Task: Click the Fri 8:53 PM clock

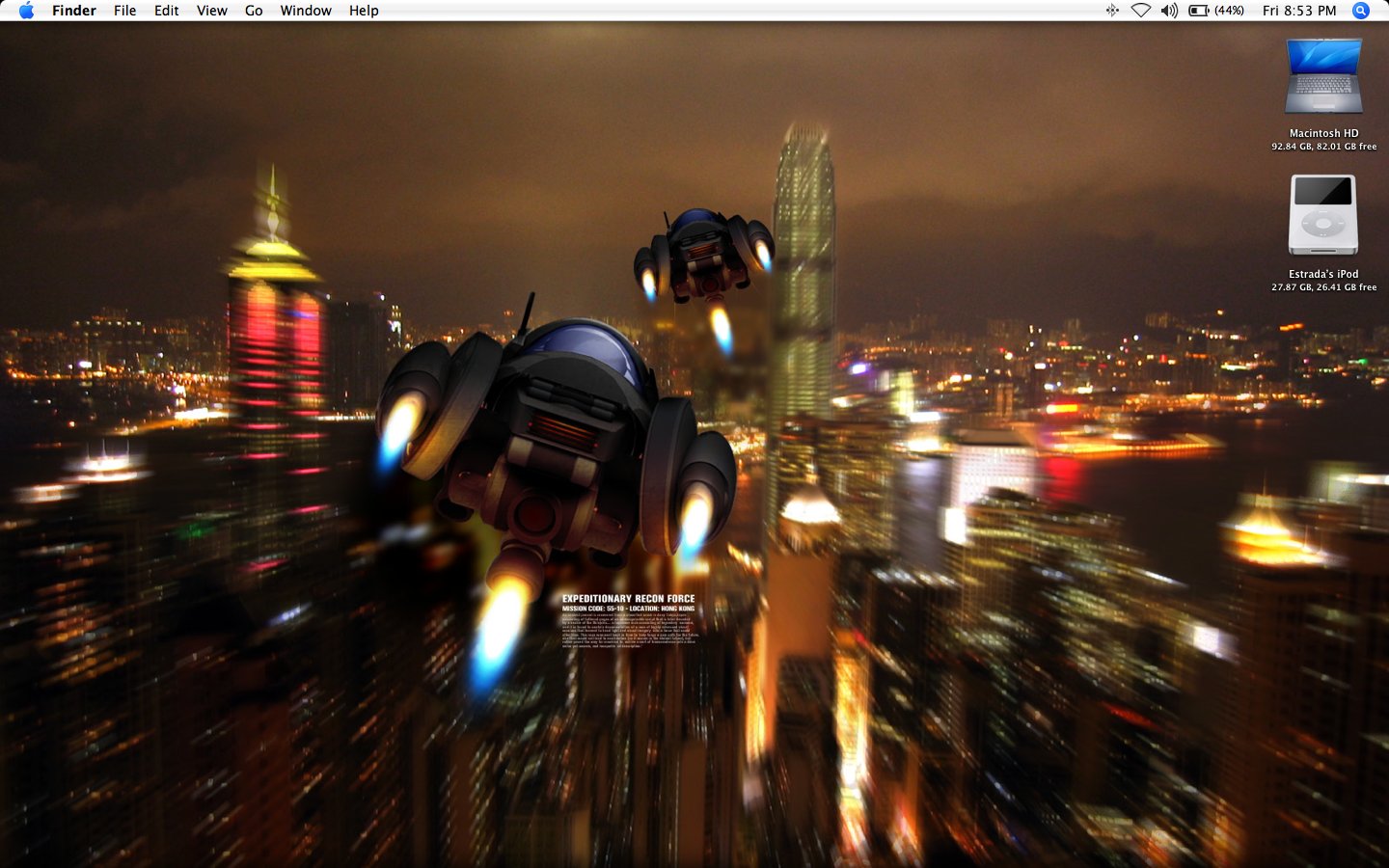Action: click(x=1299, y=11)
